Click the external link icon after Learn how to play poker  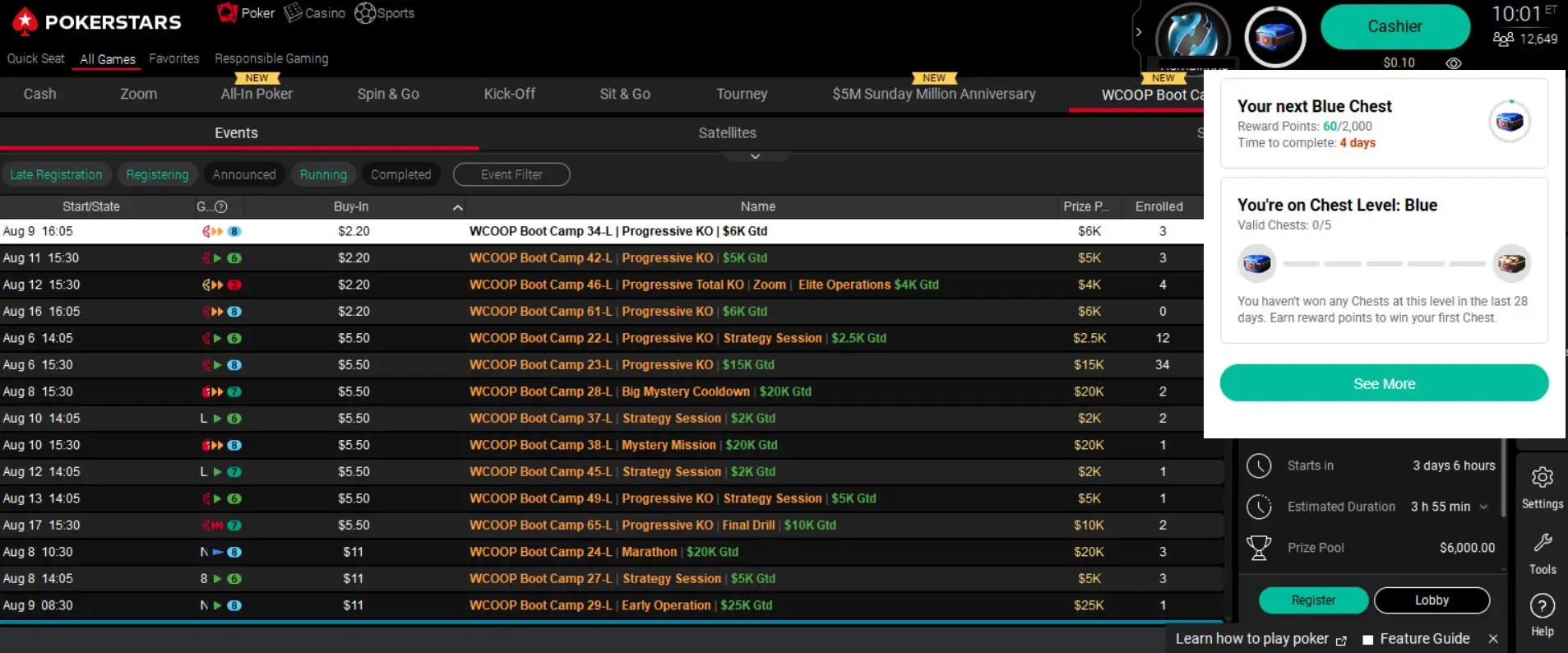pyautogui.click(x=1341, y=640)
